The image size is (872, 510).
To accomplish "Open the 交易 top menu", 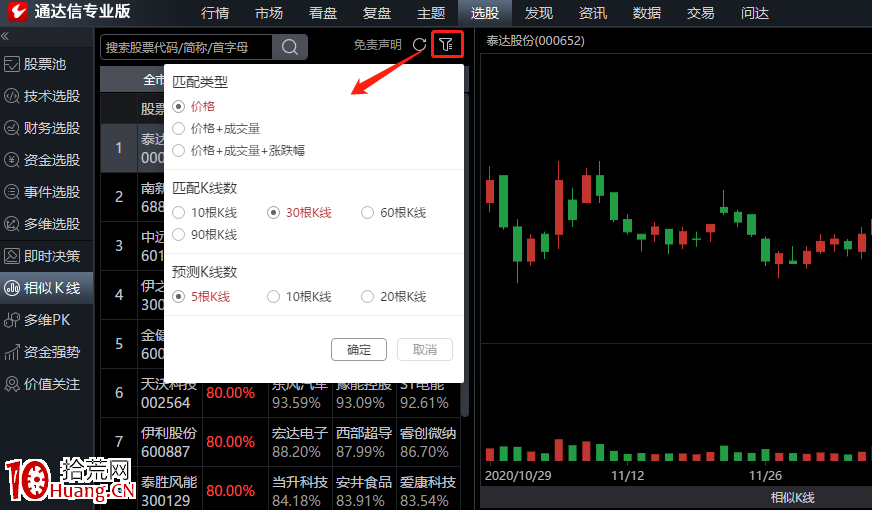I will [x=701, y=13].
